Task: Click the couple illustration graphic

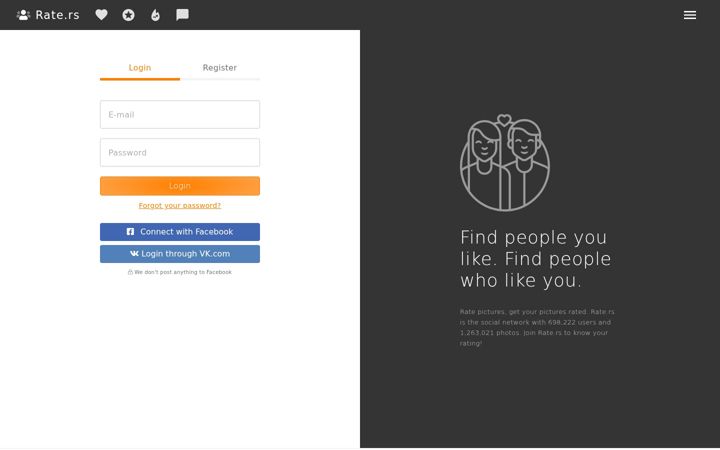Action: tap(505, 163)
